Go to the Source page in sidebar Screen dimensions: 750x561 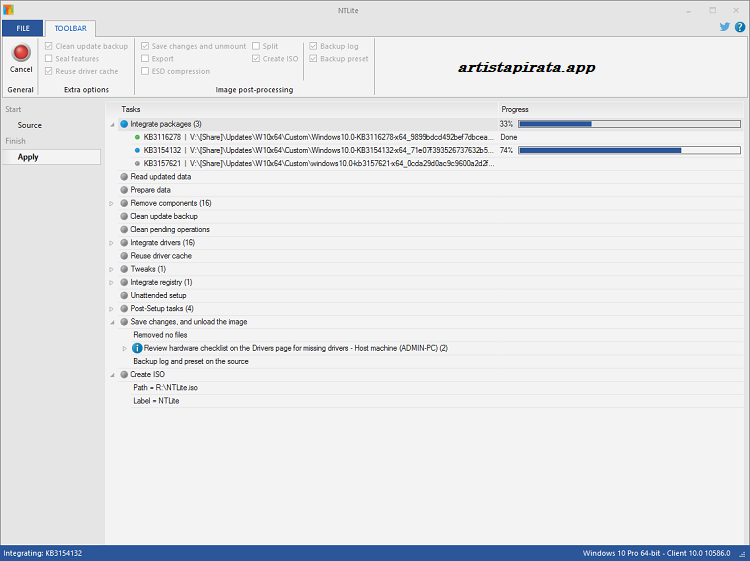tap(30, 125)
